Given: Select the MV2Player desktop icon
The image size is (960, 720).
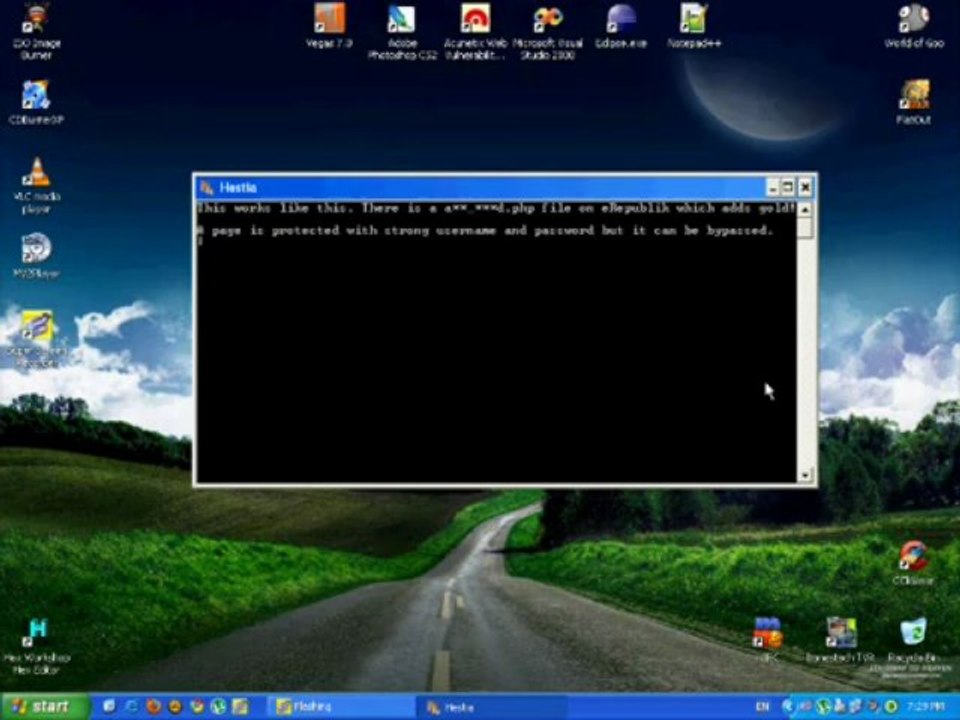Looking at the screenshot, I should pos(36,256).
